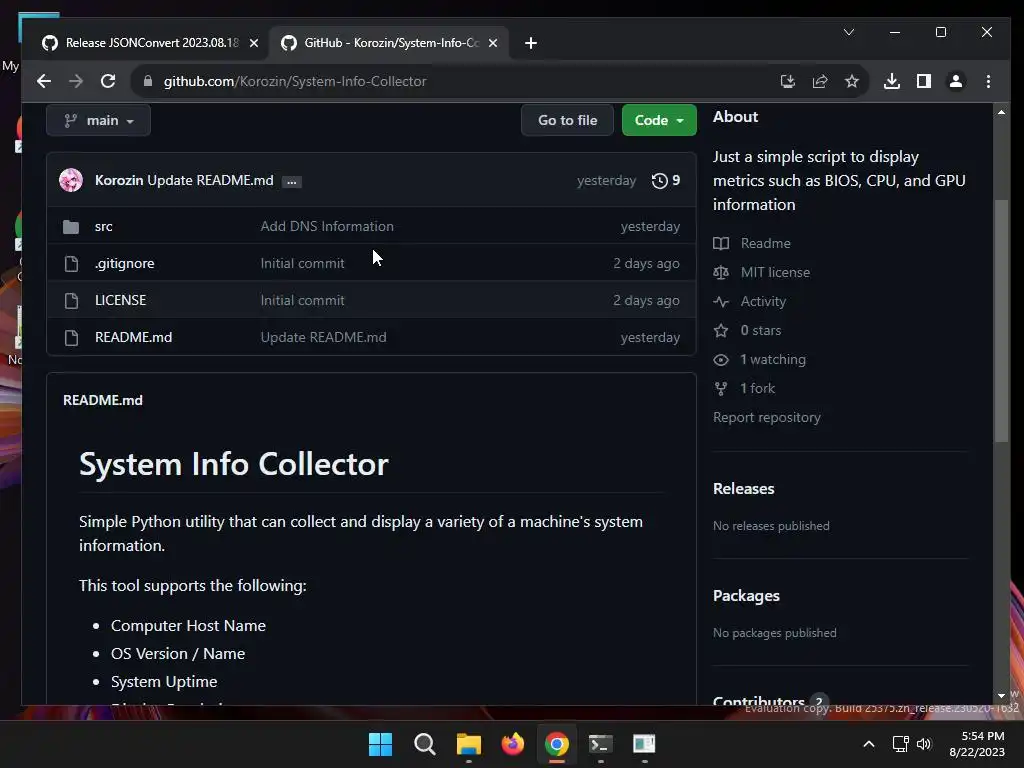The image size is (1024, 768).
Task: Open Chrome three-dot menu
Action: click(x=988, y=81)
